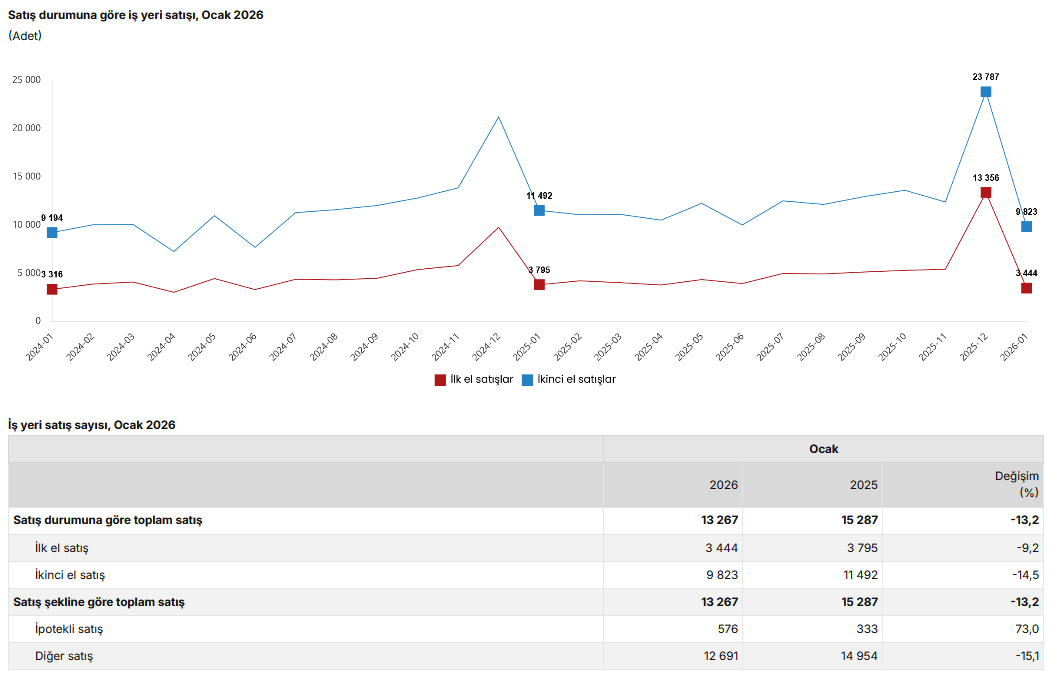Select the red 3 316 chart marker
1057x695 pixels.
click(x=52, y=289)
